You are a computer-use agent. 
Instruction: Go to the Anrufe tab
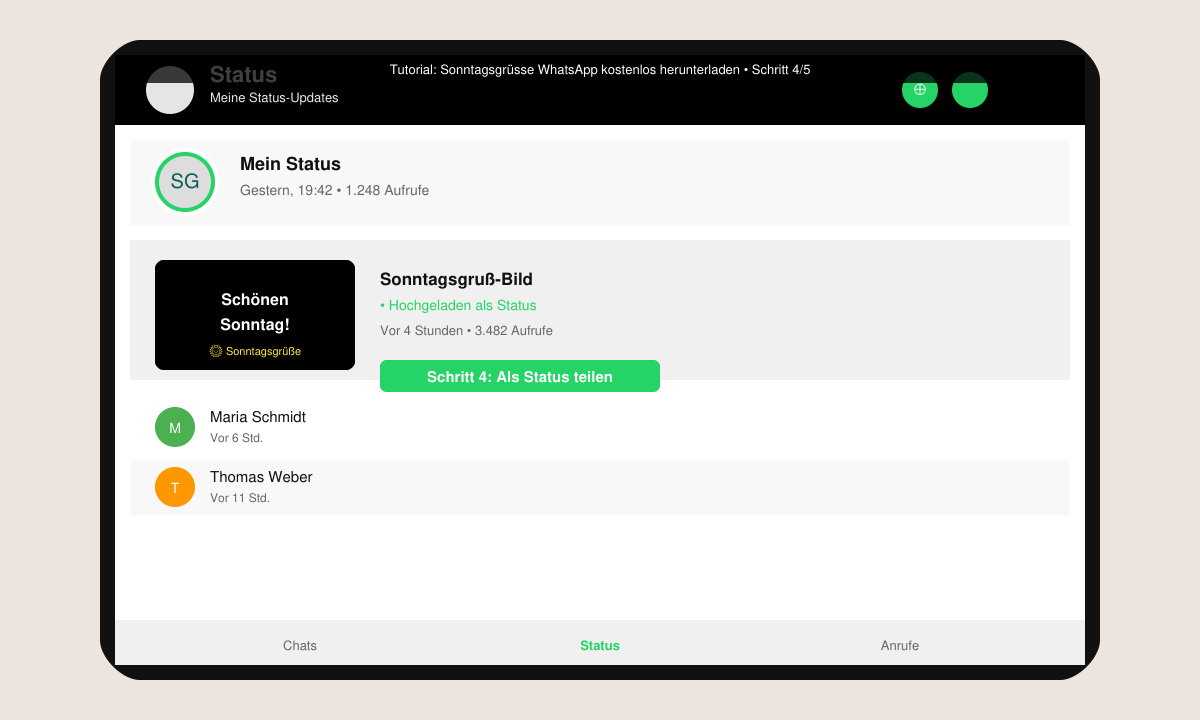900,645
